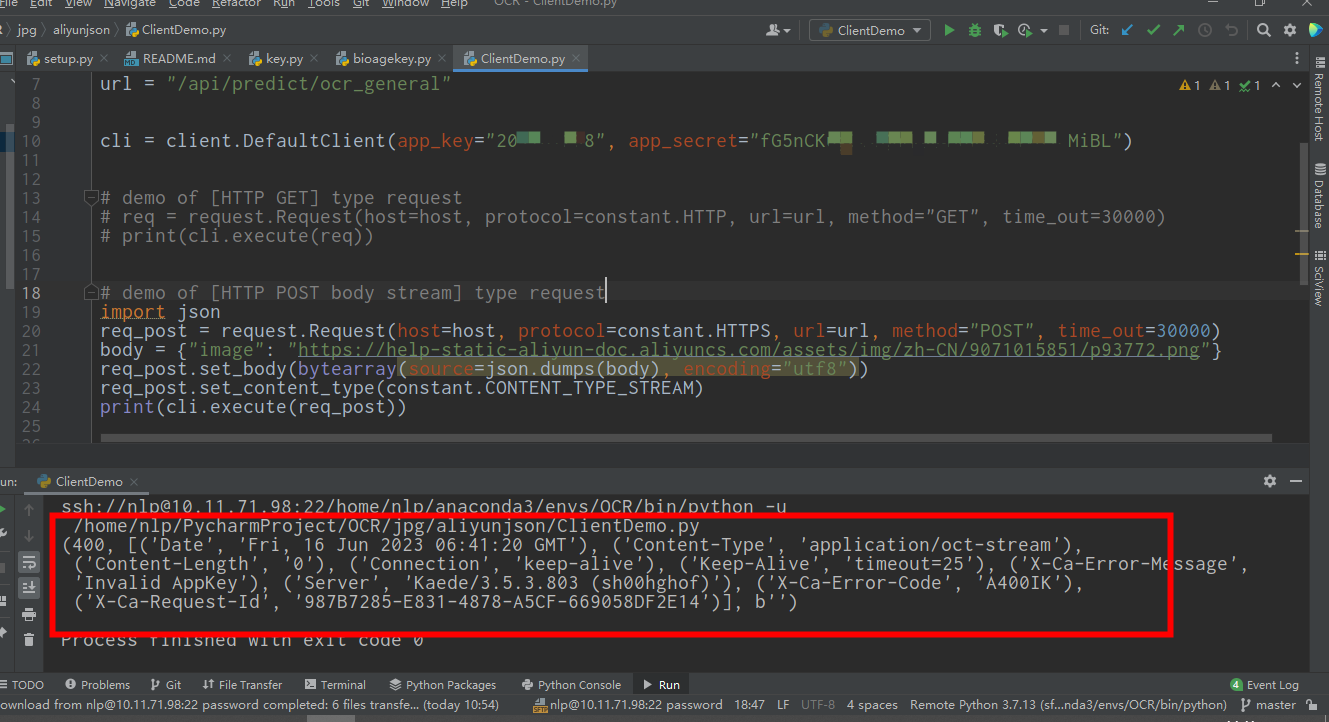Open the Git menu
The image size is (1329, 722).
(360, 4)
